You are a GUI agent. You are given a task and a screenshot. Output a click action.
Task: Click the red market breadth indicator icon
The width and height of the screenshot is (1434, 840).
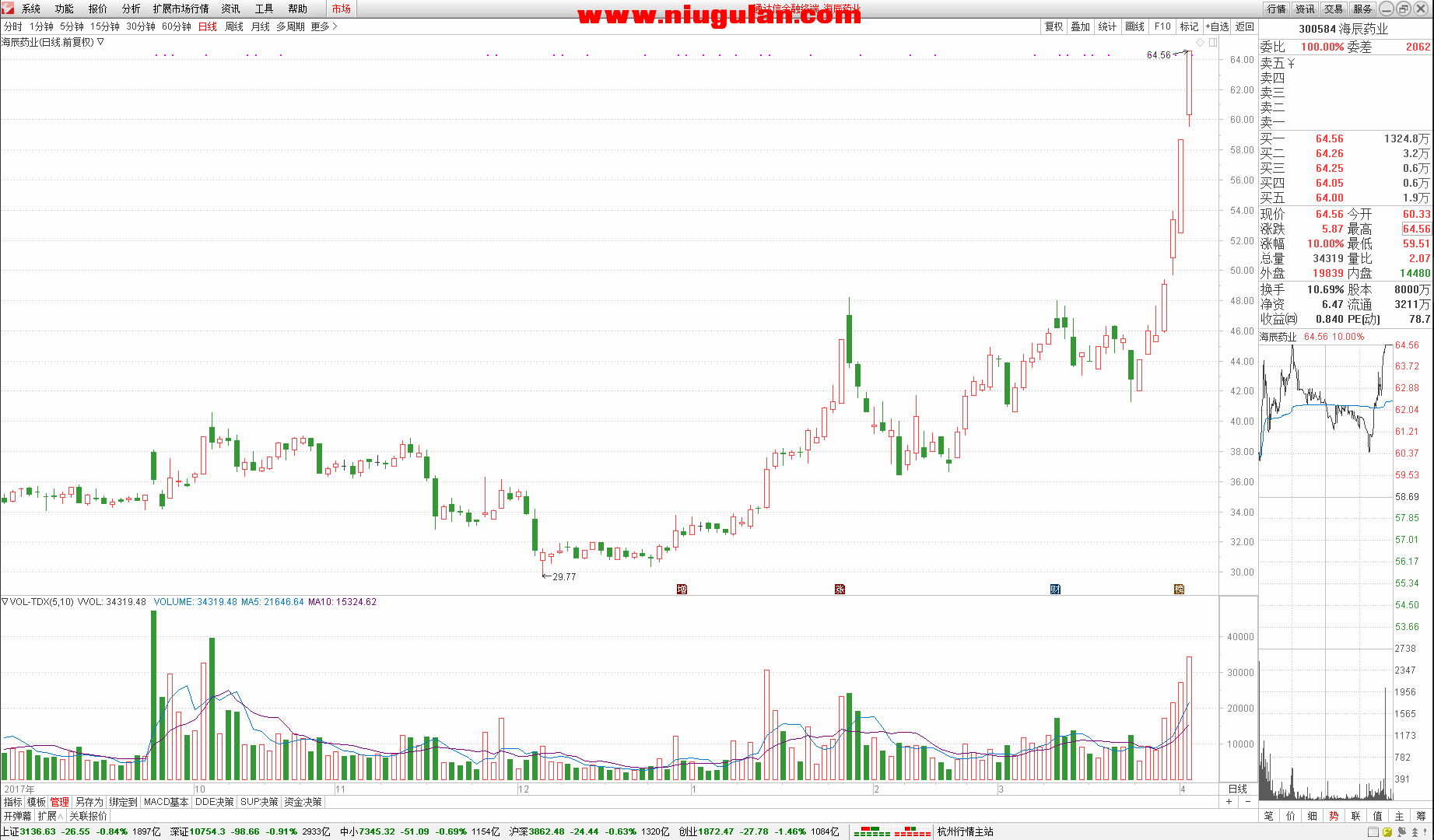913,832
